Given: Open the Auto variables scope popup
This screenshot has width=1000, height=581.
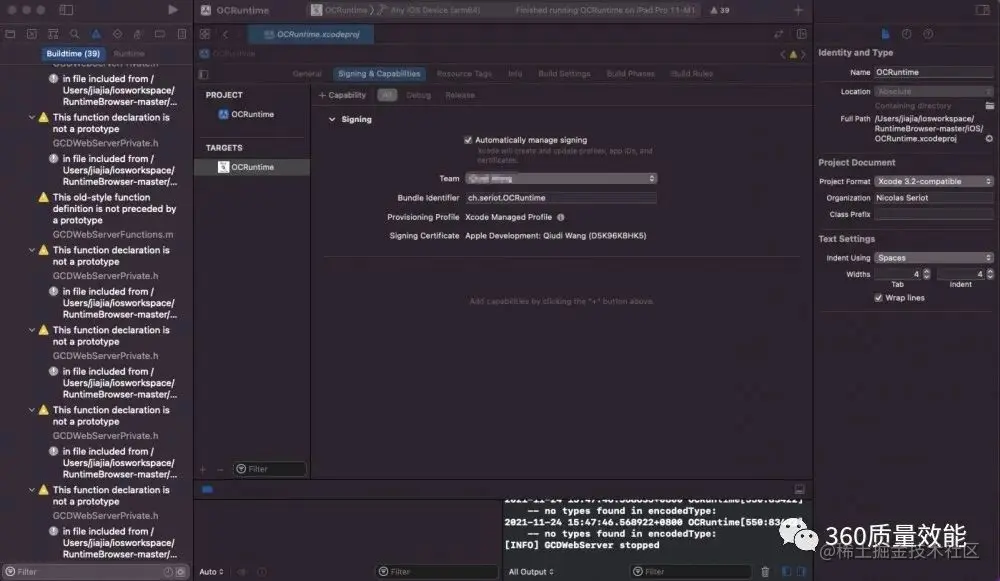Looking at the screenshot, I should click(211, 571).
